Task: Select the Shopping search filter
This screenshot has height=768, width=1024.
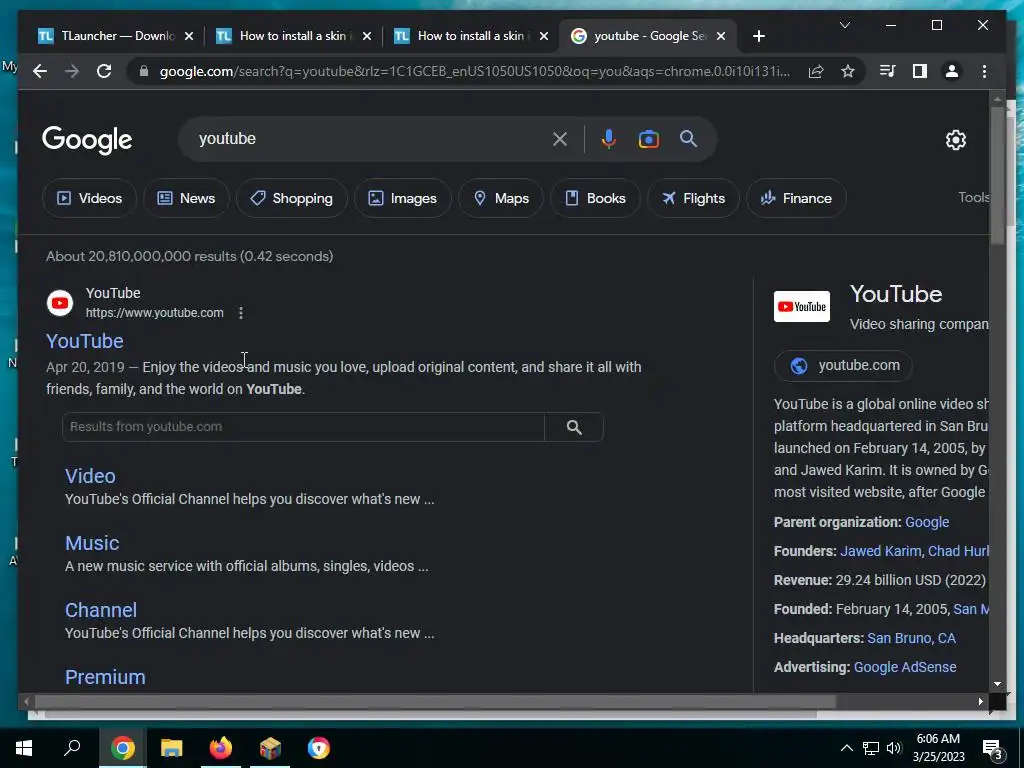Action: coord(291,198)
